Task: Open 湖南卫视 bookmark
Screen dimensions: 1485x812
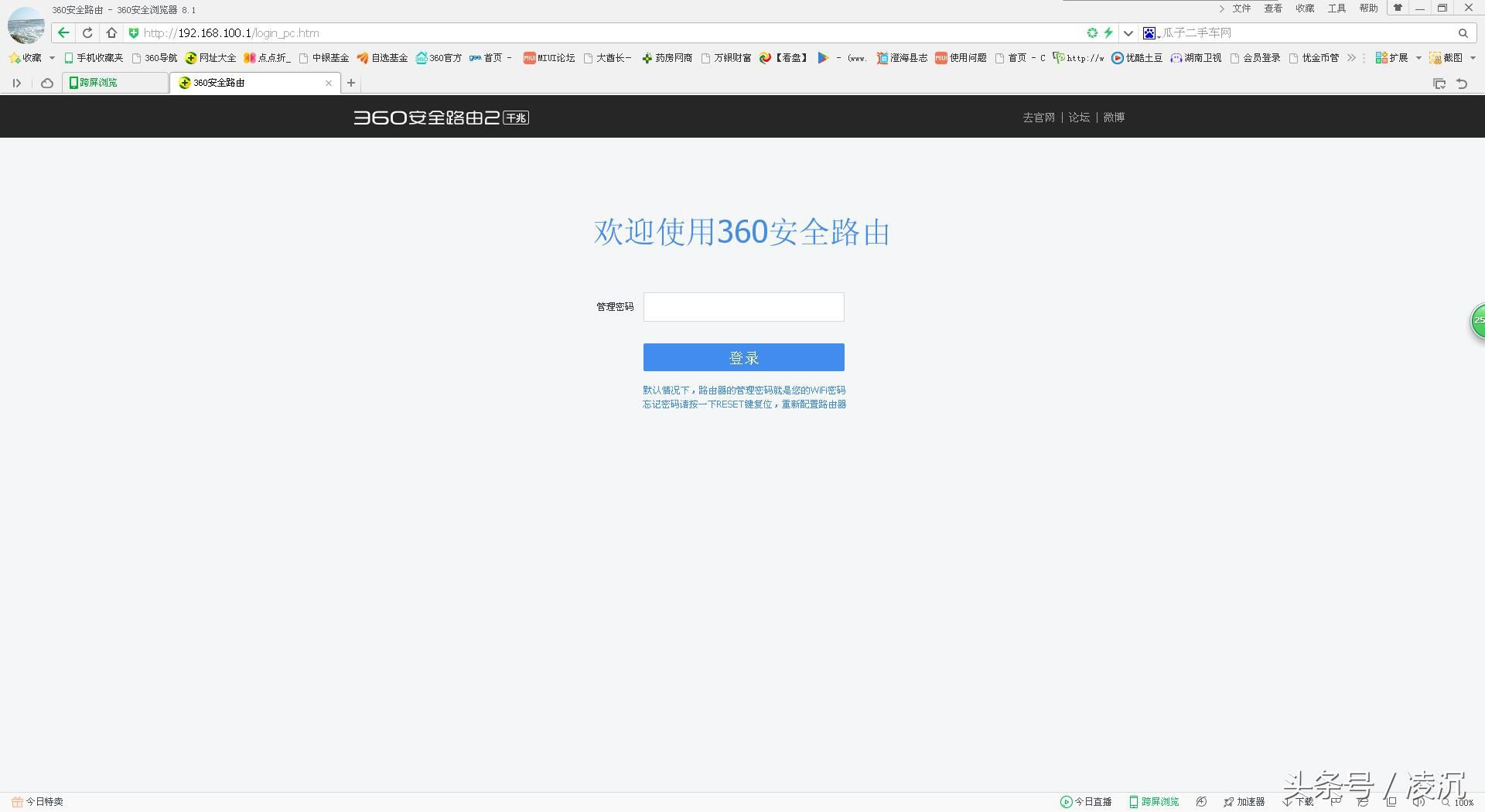Action: point(1196,57)
